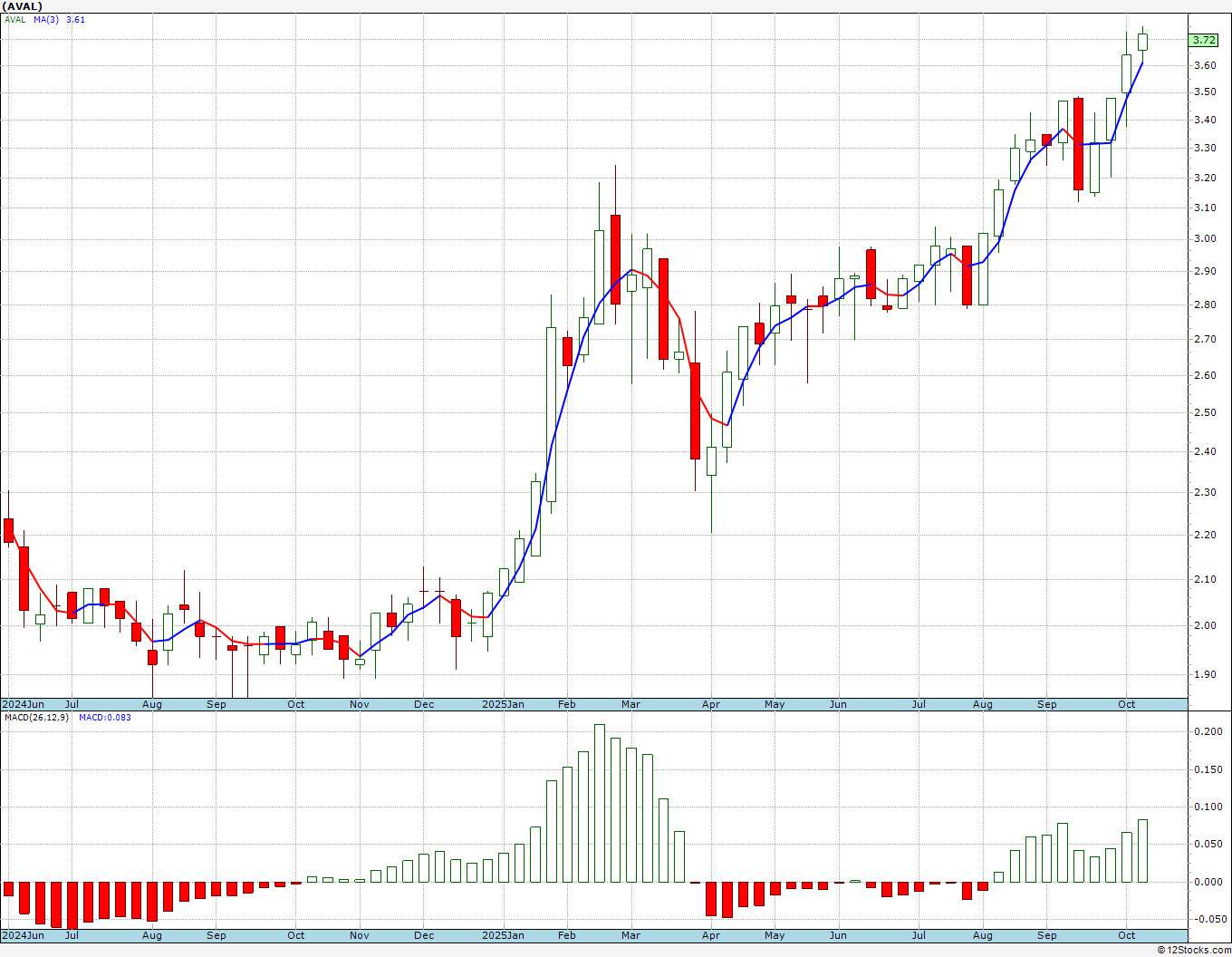Click Aug 2025 on the MACD time axis
Image resolution: width=1232 pixels, height=957 pixels.
[x=983, y=935]
